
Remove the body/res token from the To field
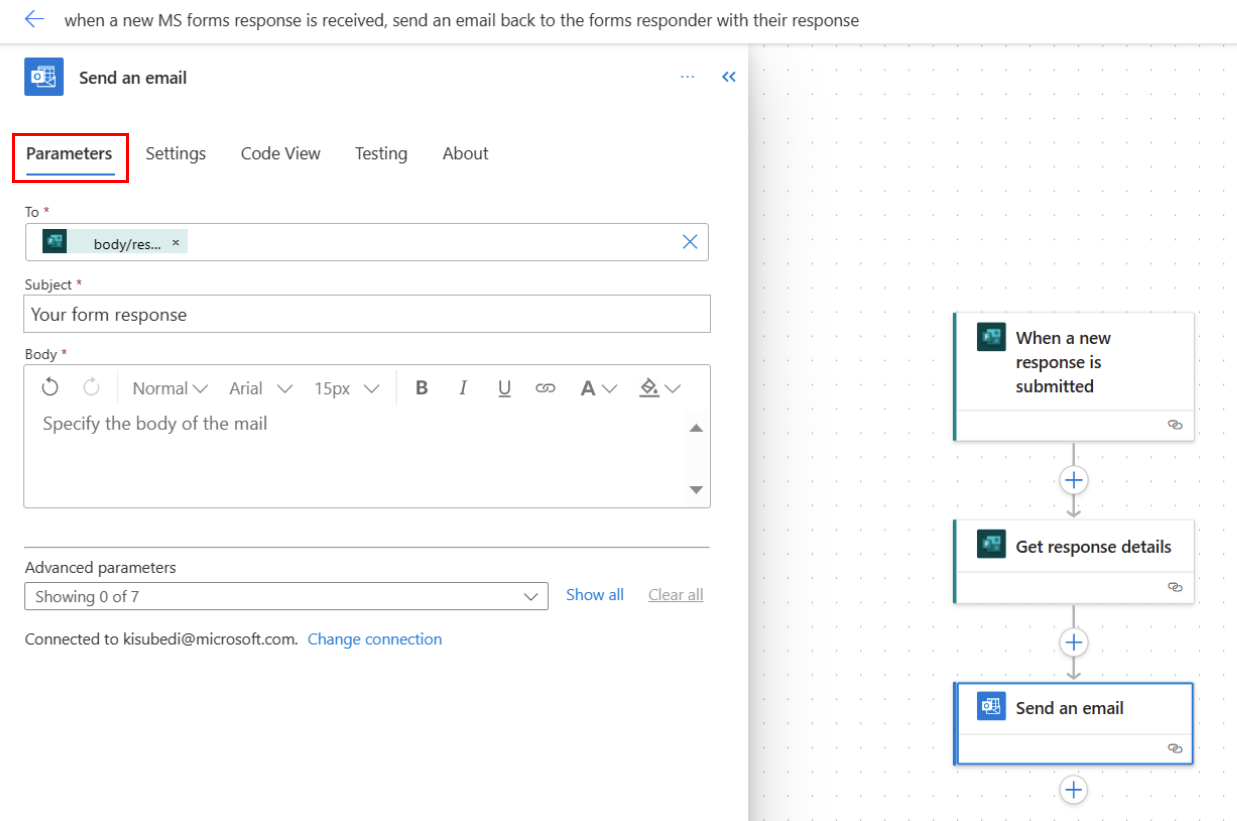(x=176, y=242)
